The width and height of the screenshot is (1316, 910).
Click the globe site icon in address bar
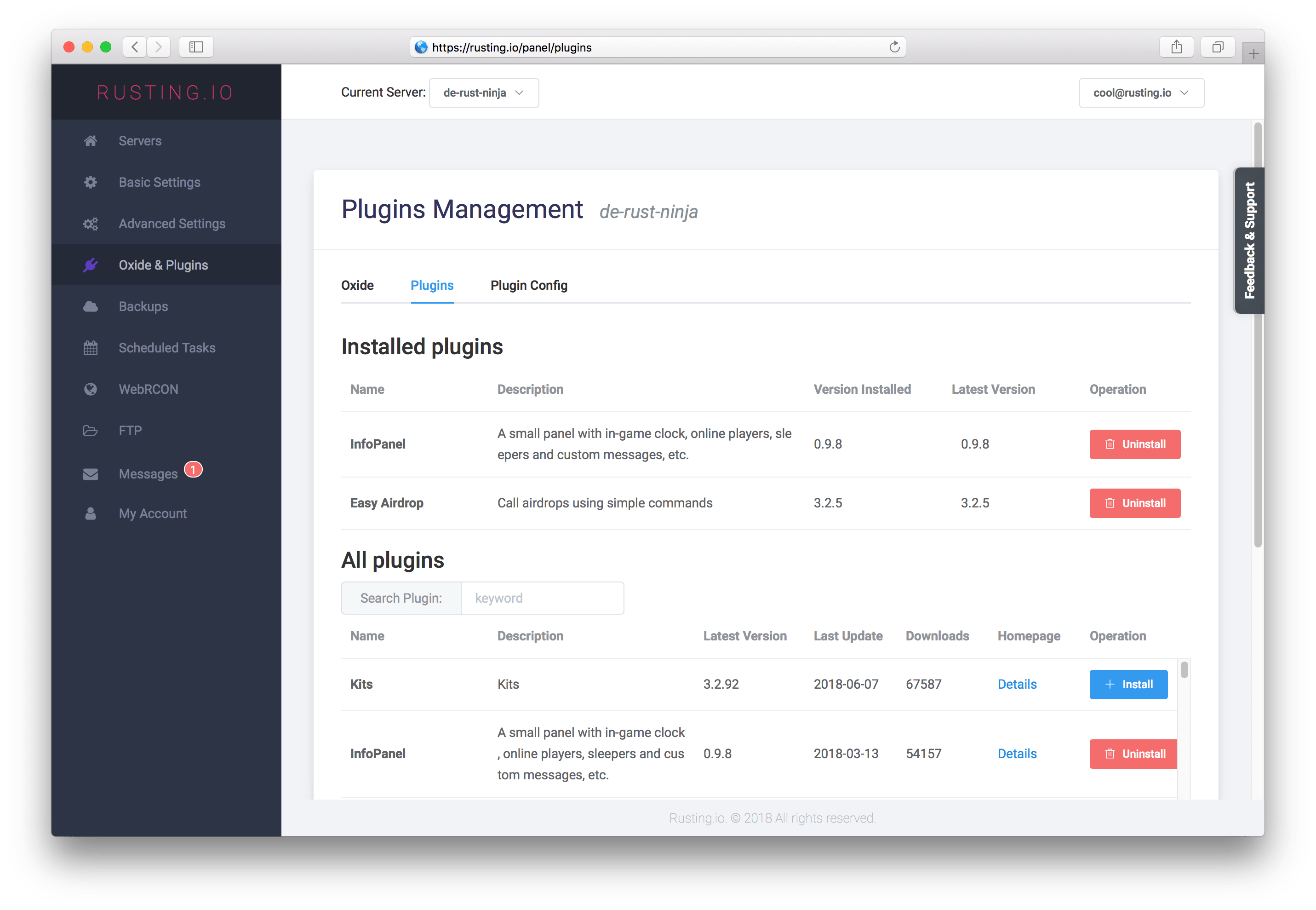click(x=421, y=47)
